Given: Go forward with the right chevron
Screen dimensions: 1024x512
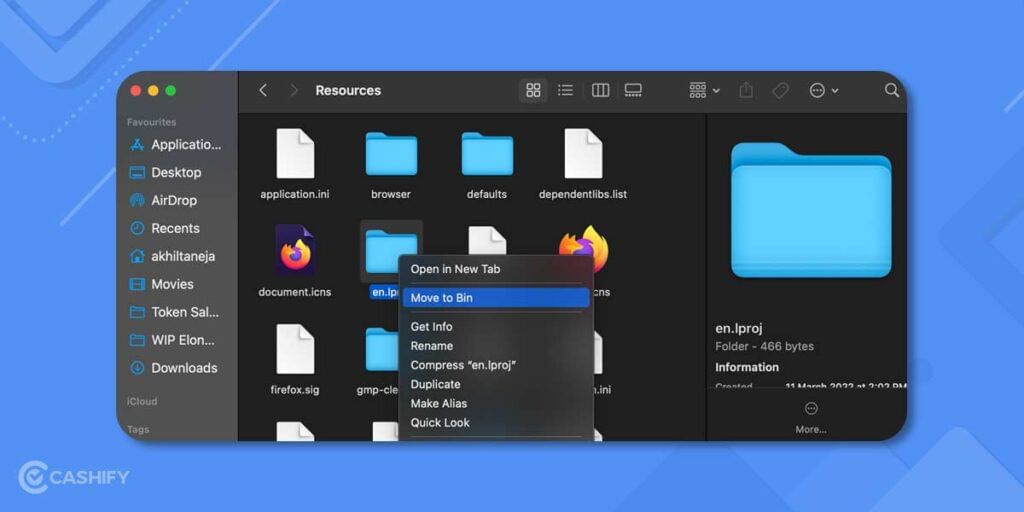Looking at the screenshot, I should pyautogui.click(x=294, y=91).
